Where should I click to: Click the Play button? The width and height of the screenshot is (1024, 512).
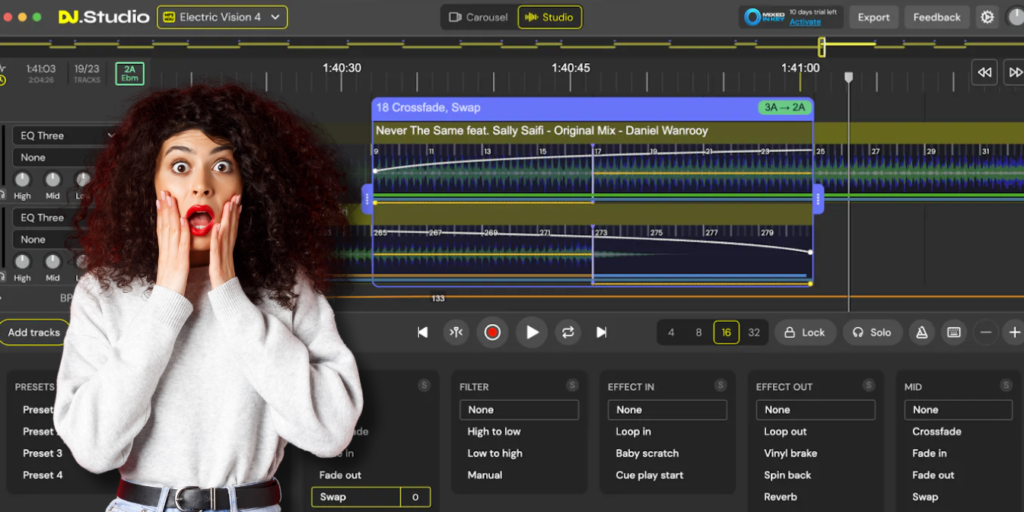(x=532, y=332)
